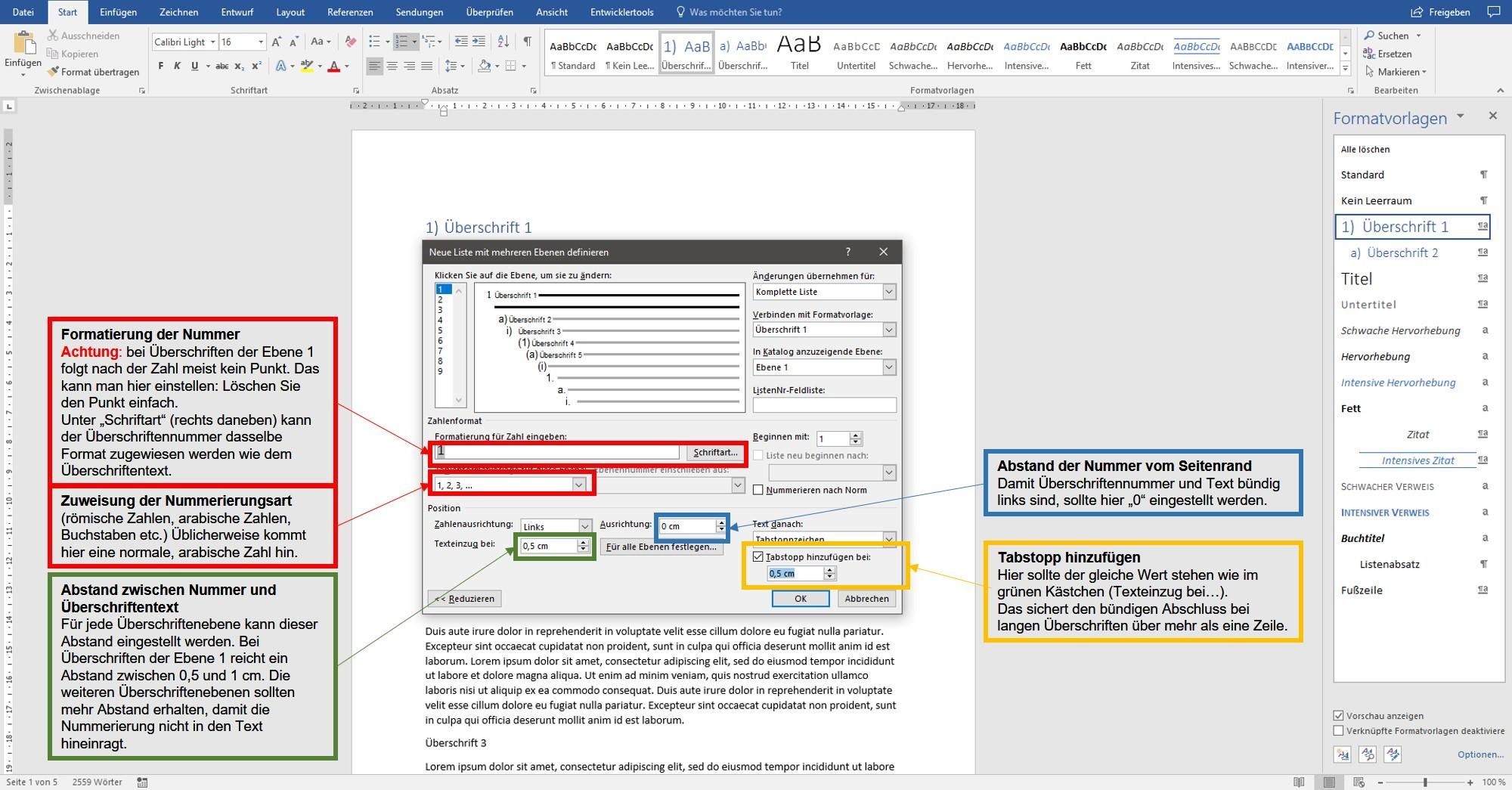
Task: Increase font size with the larger A icon
Action: click(277, 42)
